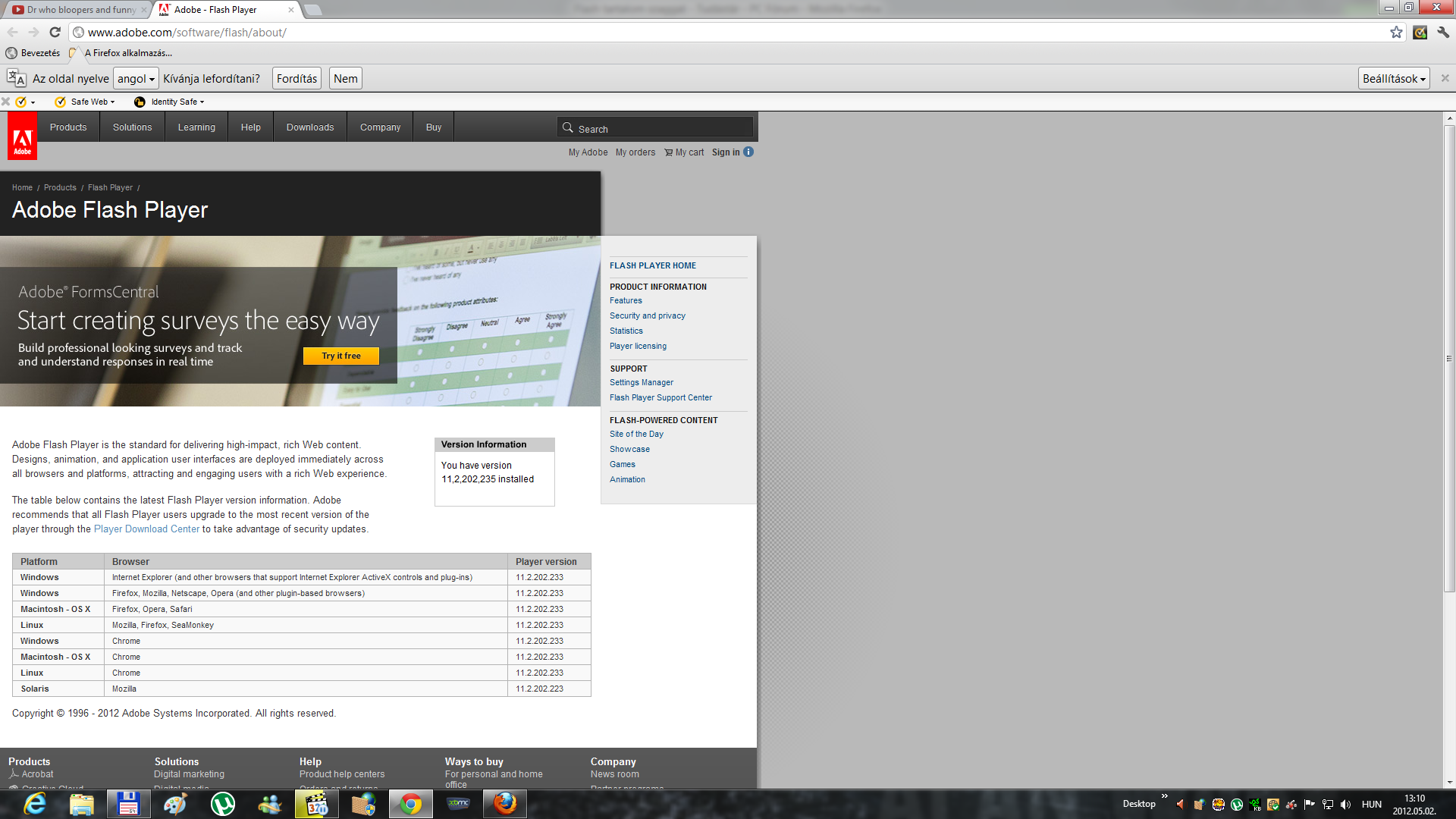
Task: Open XBMC from the taskbar
Action: pos(458,804)
